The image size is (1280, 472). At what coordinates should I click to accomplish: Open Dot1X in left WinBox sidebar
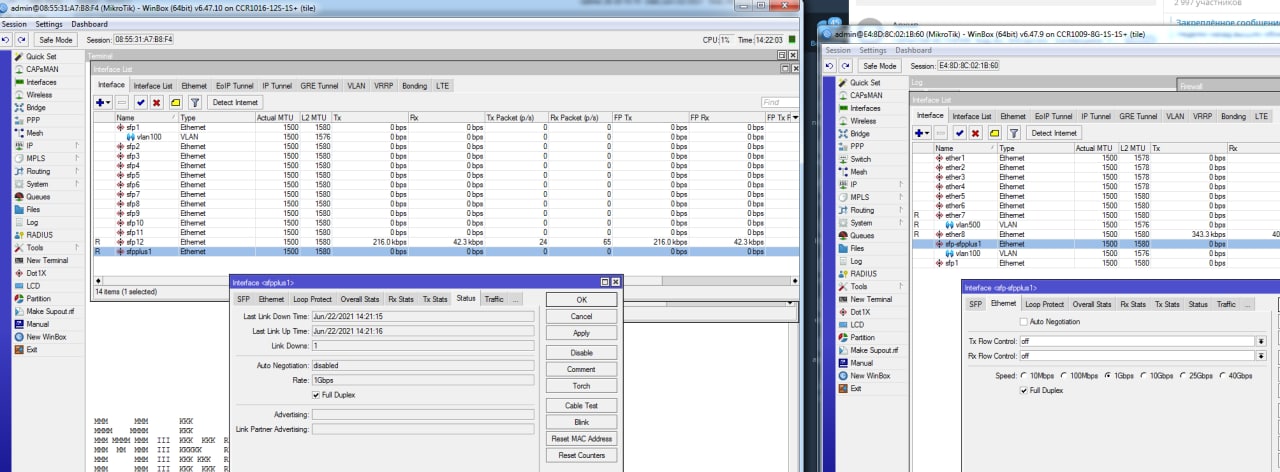point(36,273)
